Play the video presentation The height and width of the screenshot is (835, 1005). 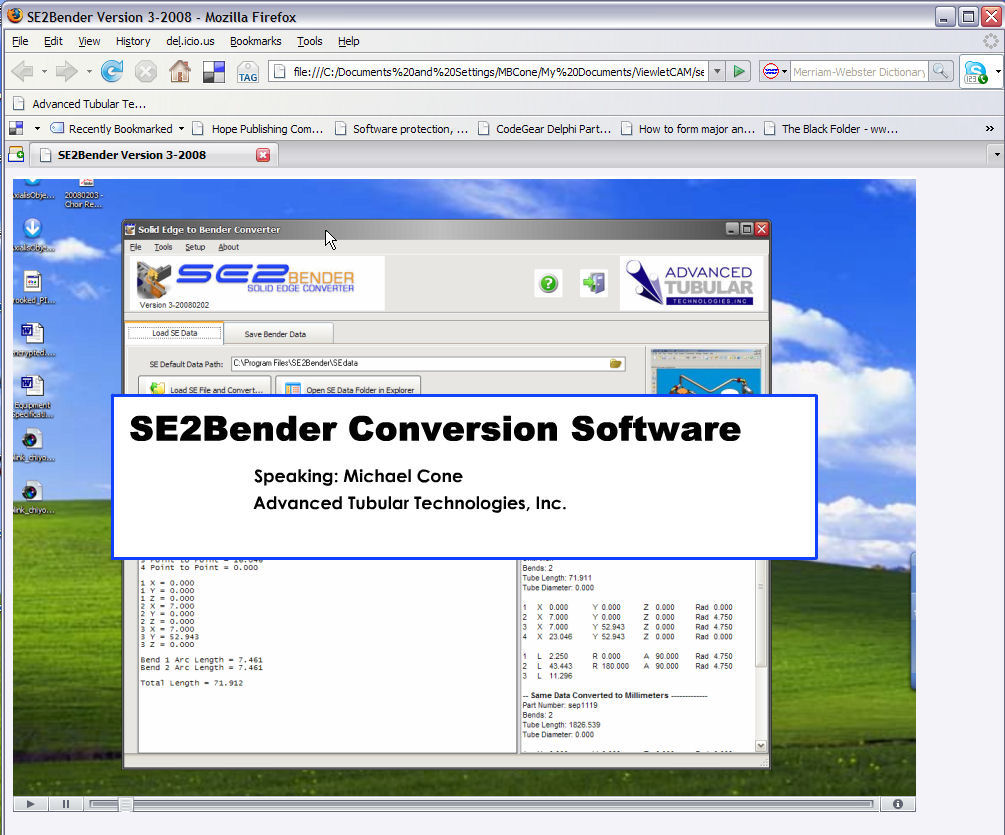(30, 803)
